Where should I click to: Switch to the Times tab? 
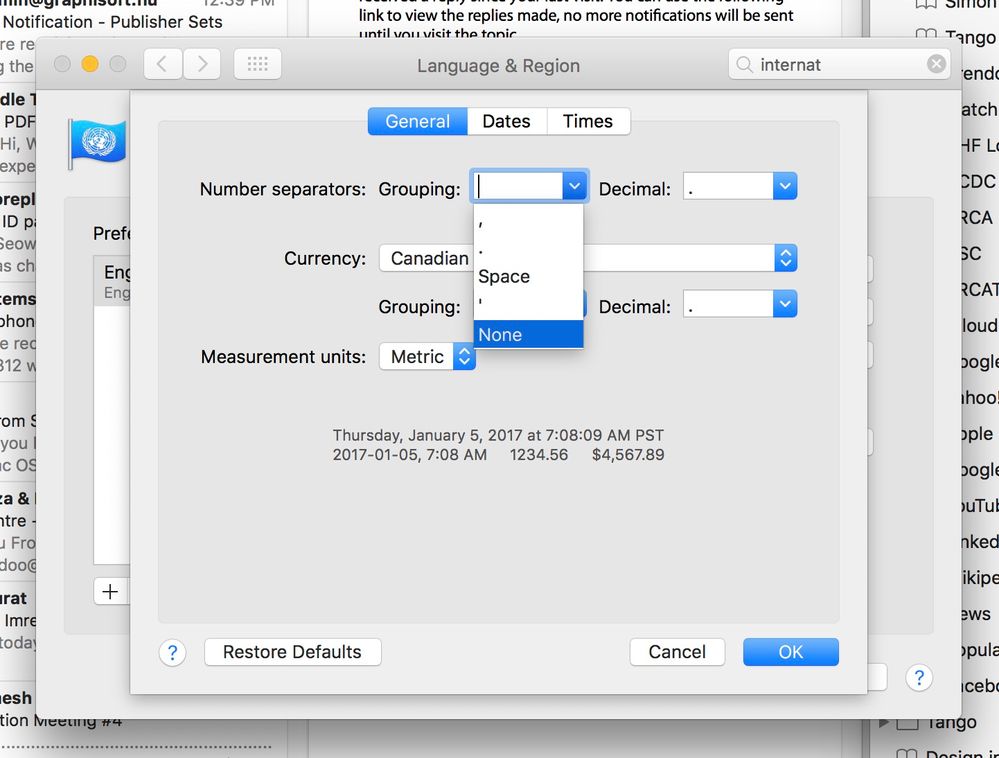(587, 121)
